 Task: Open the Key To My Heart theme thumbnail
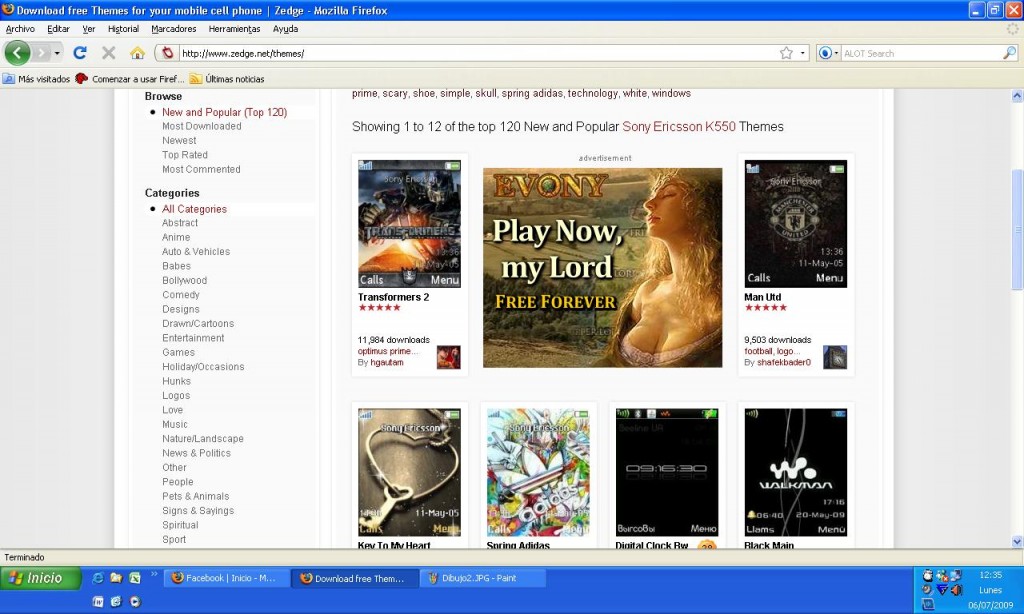point(409,472)
